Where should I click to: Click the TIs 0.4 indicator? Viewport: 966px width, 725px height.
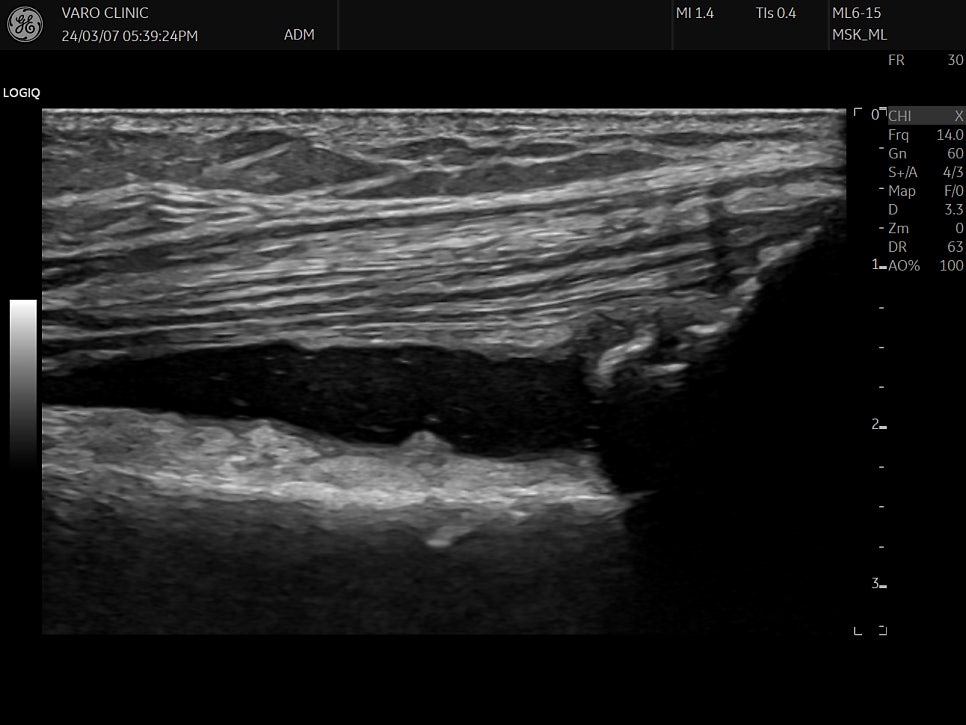(x=776, y=13)
